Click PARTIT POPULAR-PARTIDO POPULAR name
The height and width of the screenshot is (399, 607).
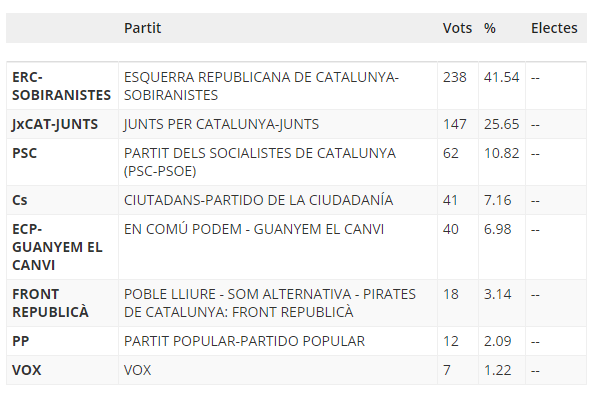pyautogui.click(x=244, y=341)
